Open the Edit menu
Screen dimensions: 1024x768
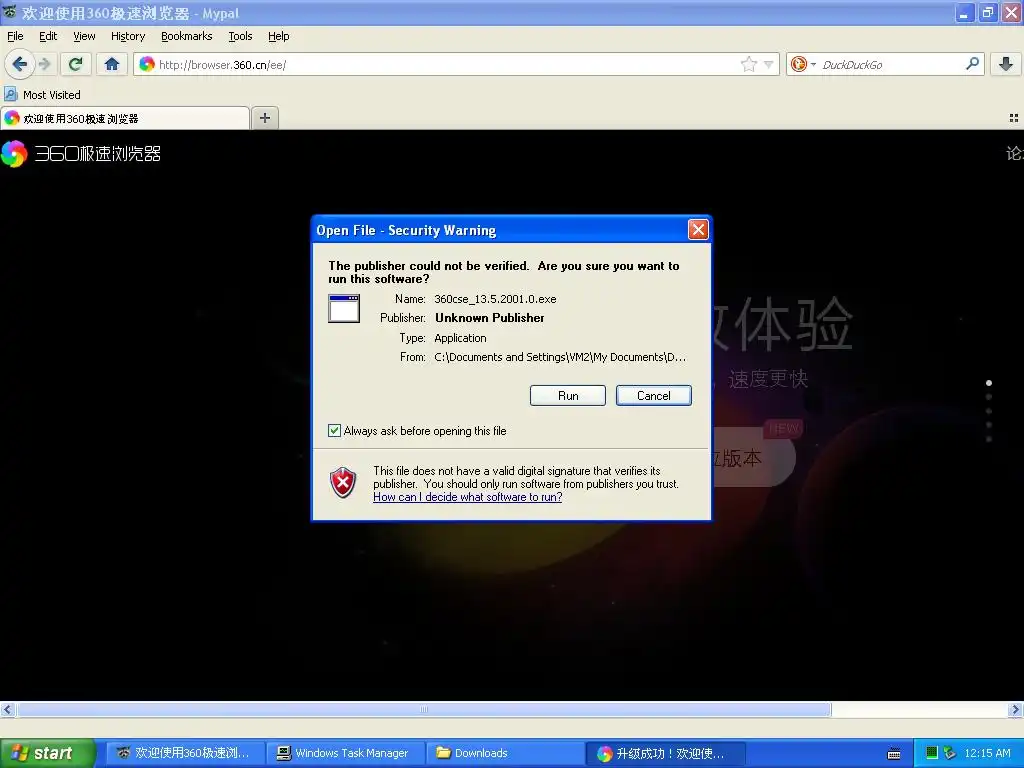coord(48,36)
